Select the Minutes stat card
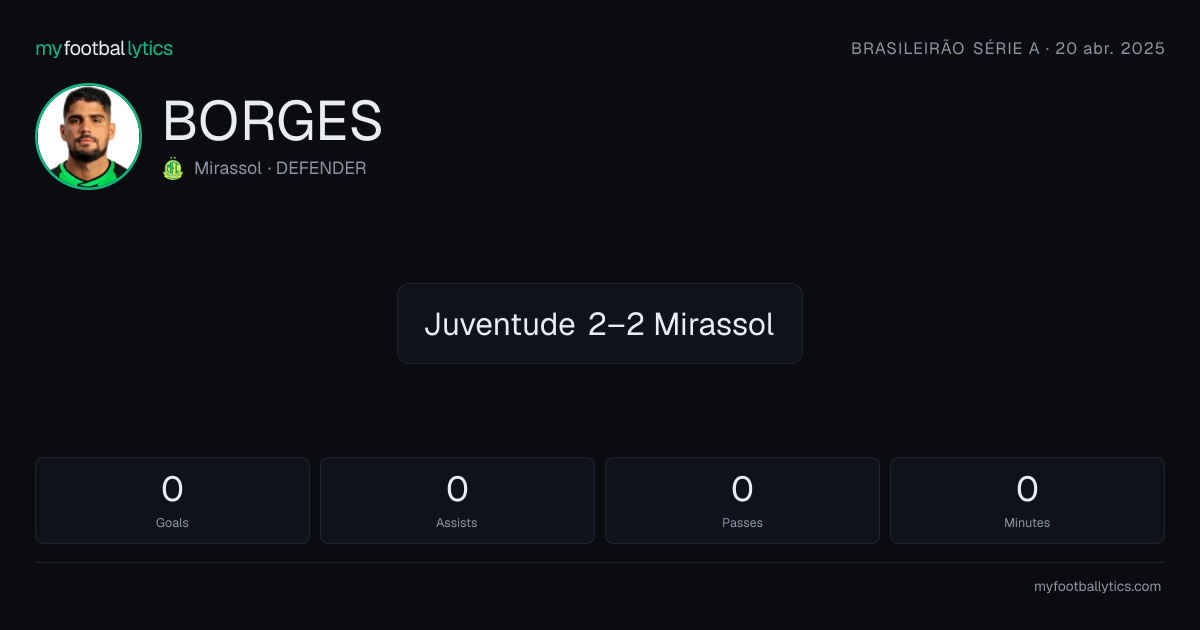The height and width of the screenshot is (630, 1200). click(1027, 500)
